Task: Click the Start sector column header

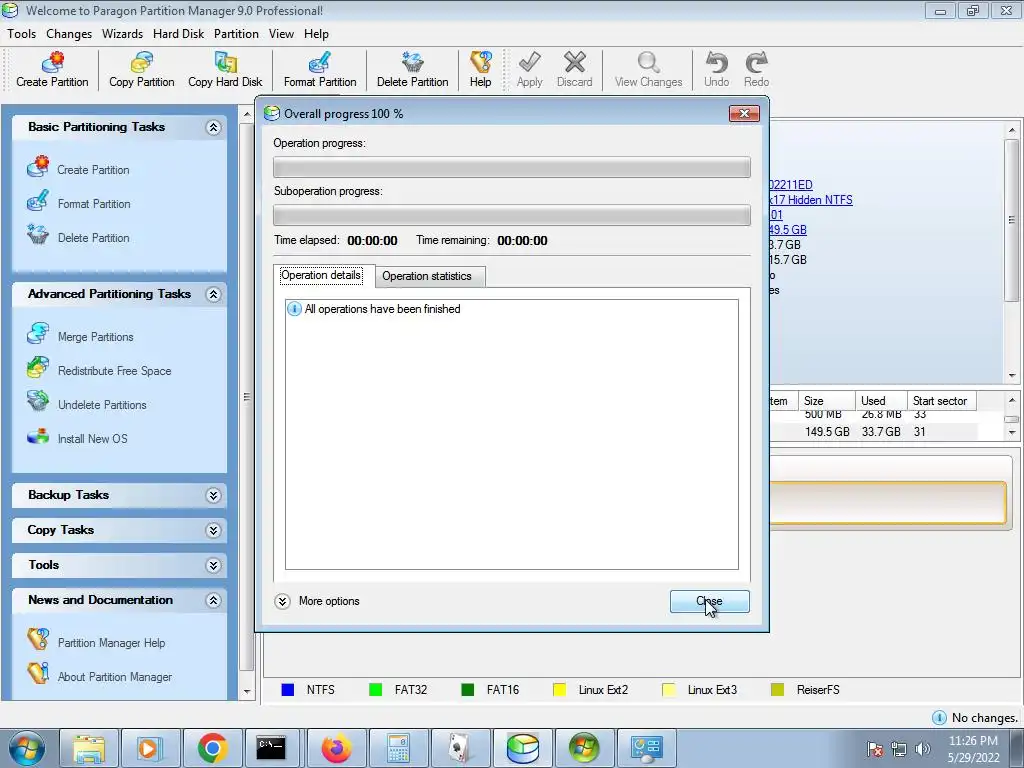Action: point(942,401)
